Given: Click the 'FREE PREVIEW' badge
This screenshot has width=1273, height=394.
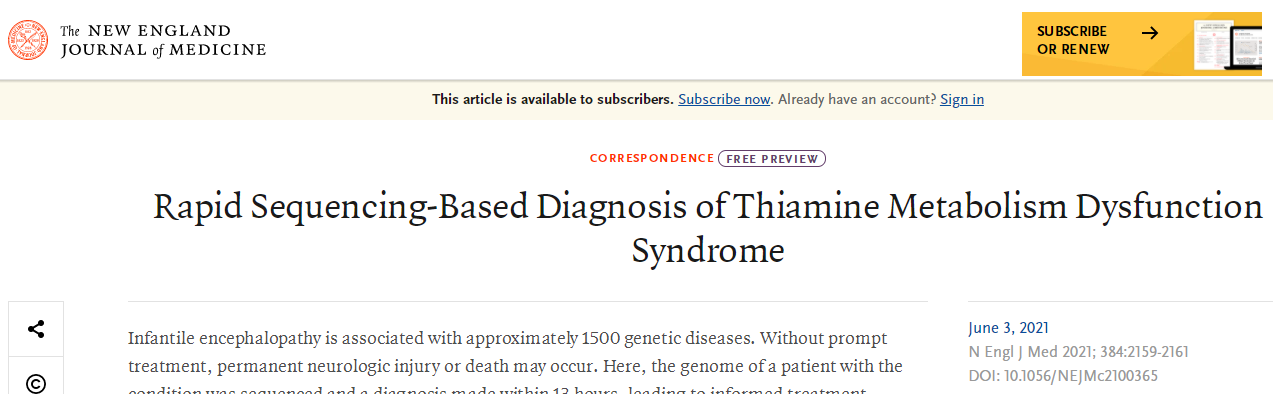Looking at the screenshot, I should tap(772, 158).
